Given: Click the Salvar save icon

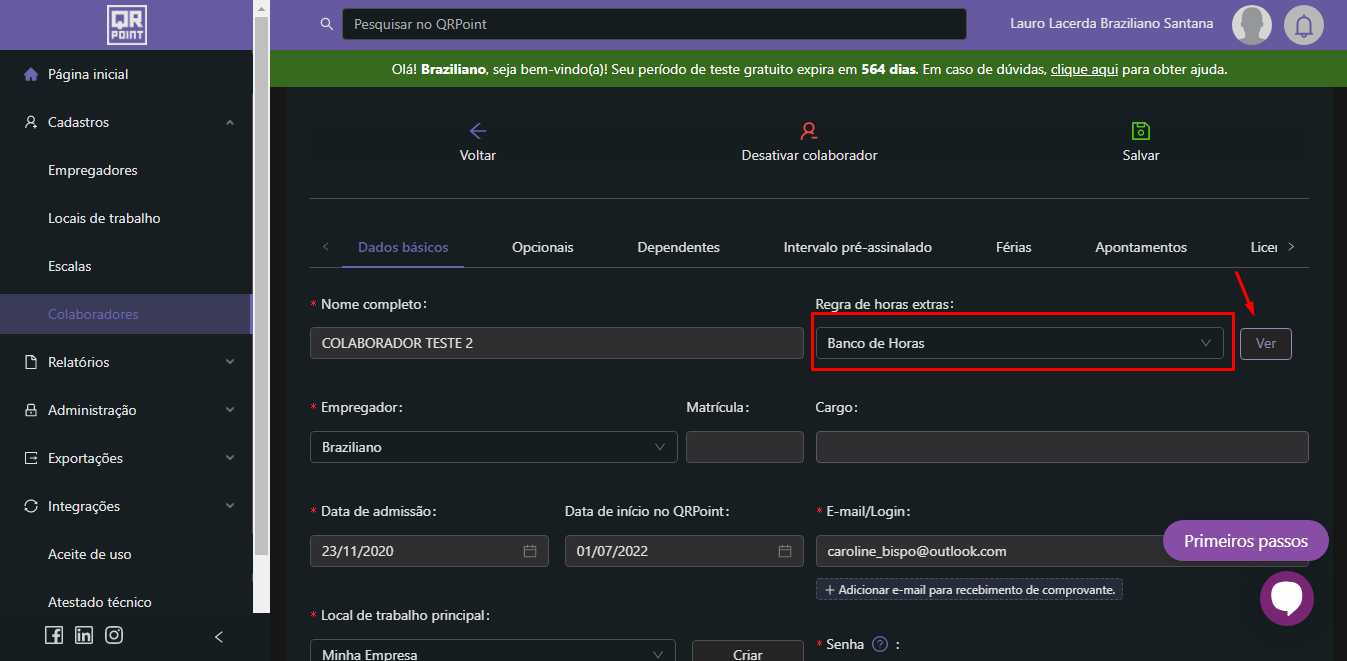Looking at the screenshot, I should coord(1141,131).
